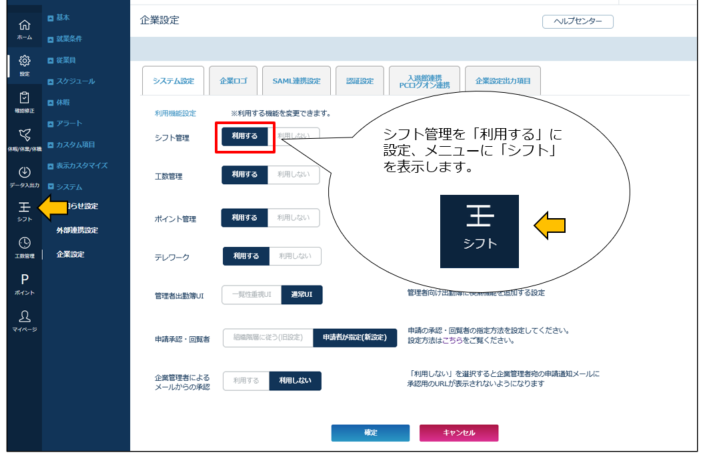Viewport: 705px width, 459px height.
Task: Click the ※利用する機能を変更できます note
Action: tap(281, 113)
